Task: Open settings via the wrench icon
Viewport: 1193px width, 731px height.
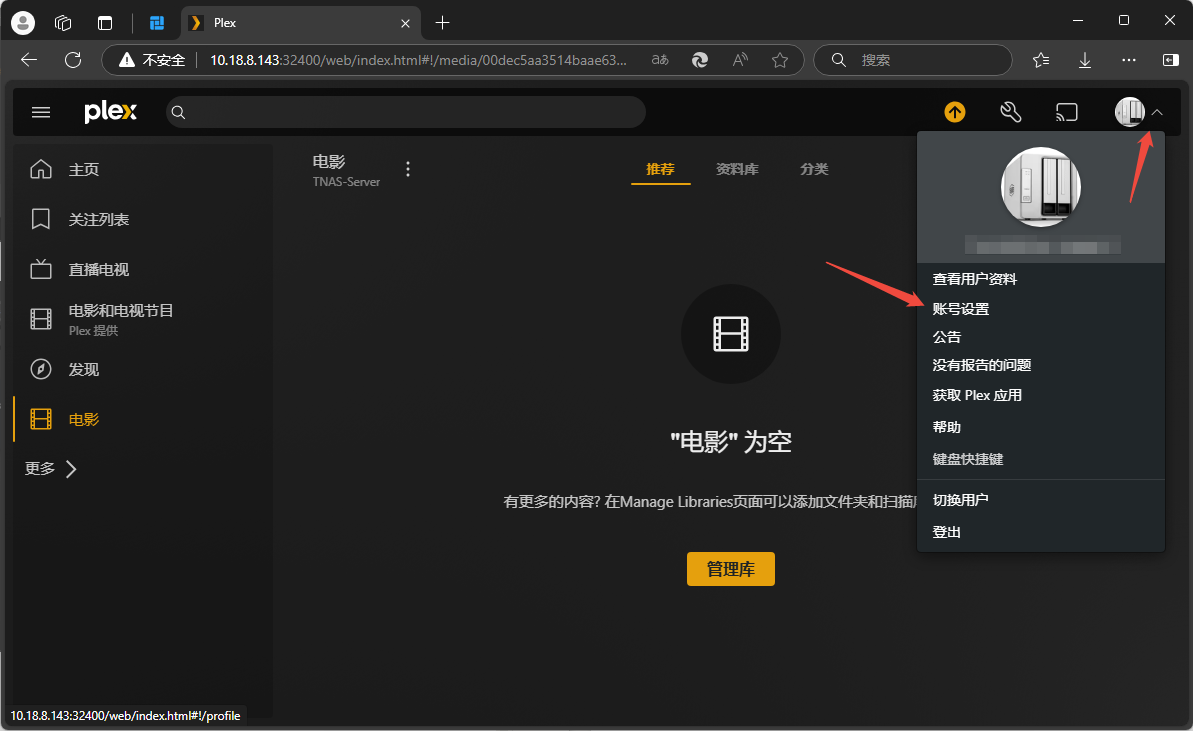Action: point(1010,113)
